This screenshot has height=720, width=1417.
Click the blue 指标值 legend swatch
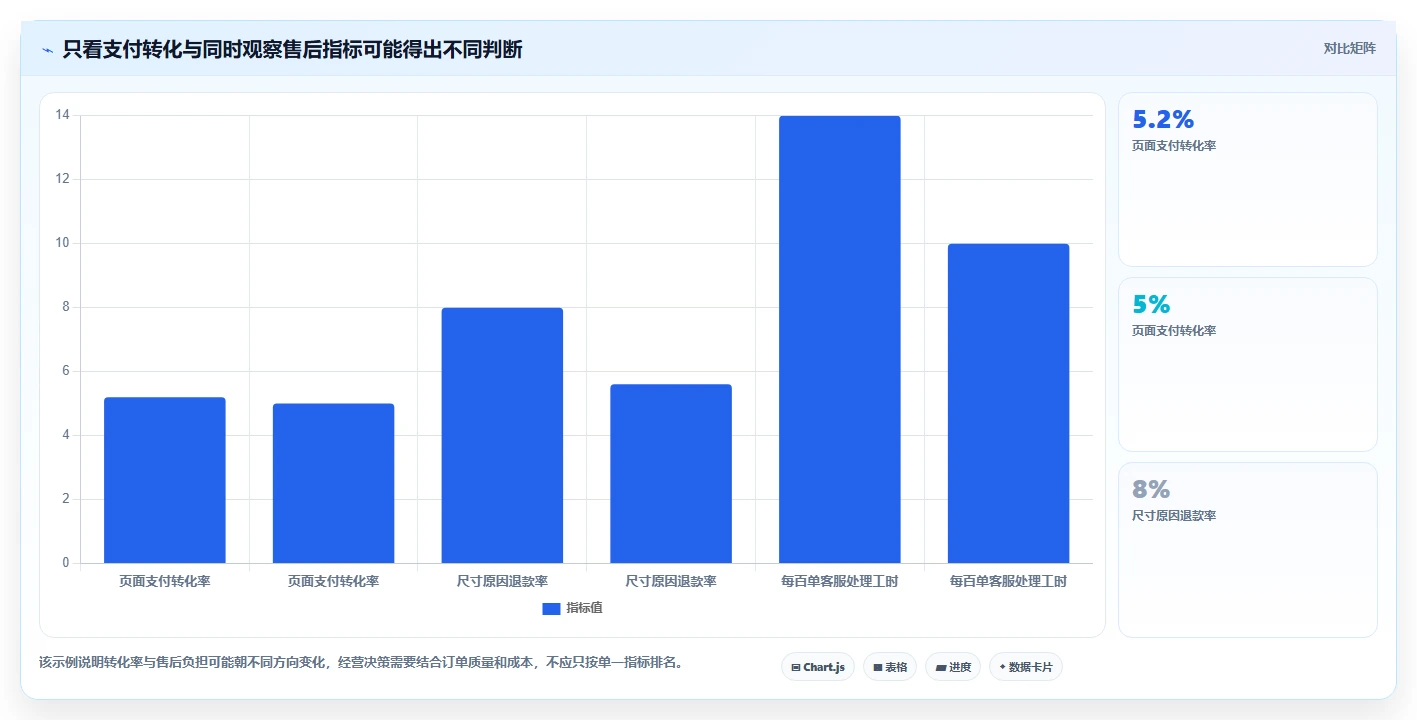point(551,608)
